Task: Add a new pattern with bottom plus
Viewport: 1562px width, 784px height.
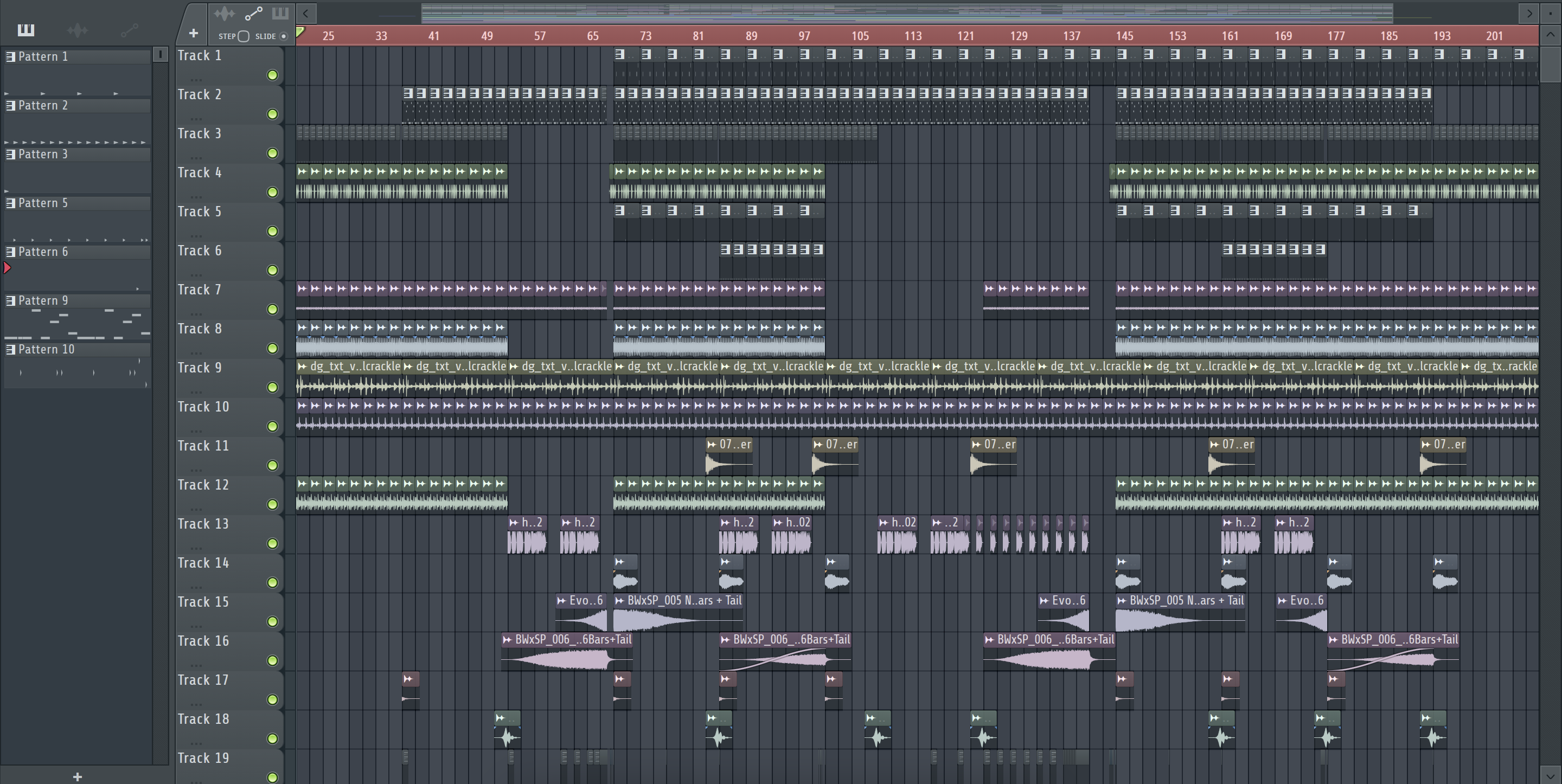Action: point(77,777)
